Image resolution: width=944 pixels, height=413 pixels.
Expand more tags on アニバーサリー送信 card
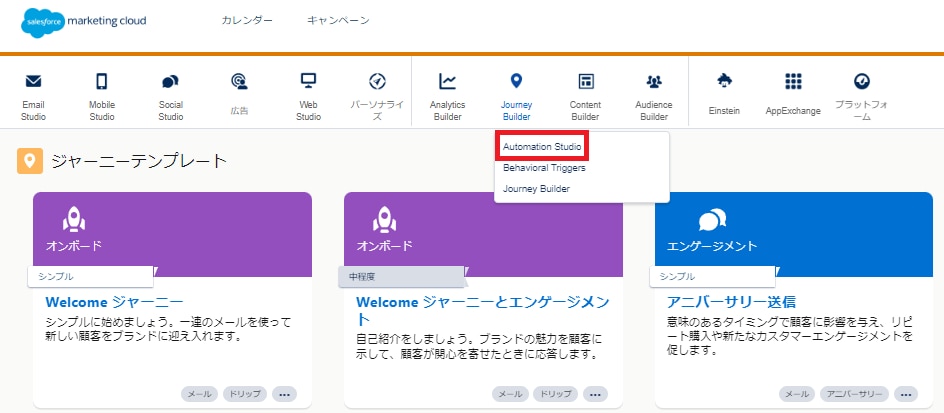[906, 394]
